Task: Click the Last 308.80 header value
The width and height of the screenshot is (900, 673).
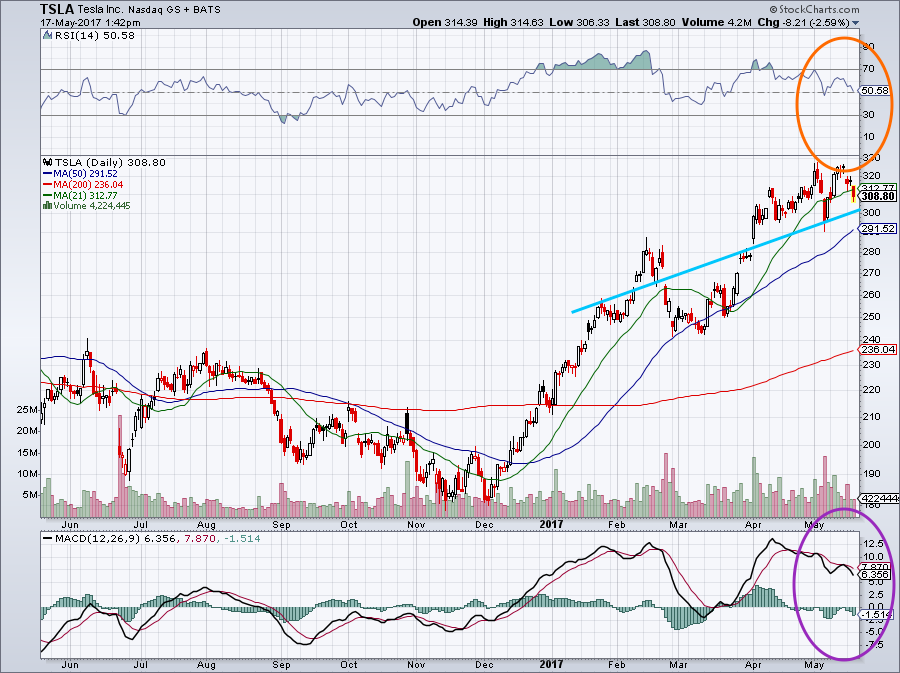Action: point(646,22)
